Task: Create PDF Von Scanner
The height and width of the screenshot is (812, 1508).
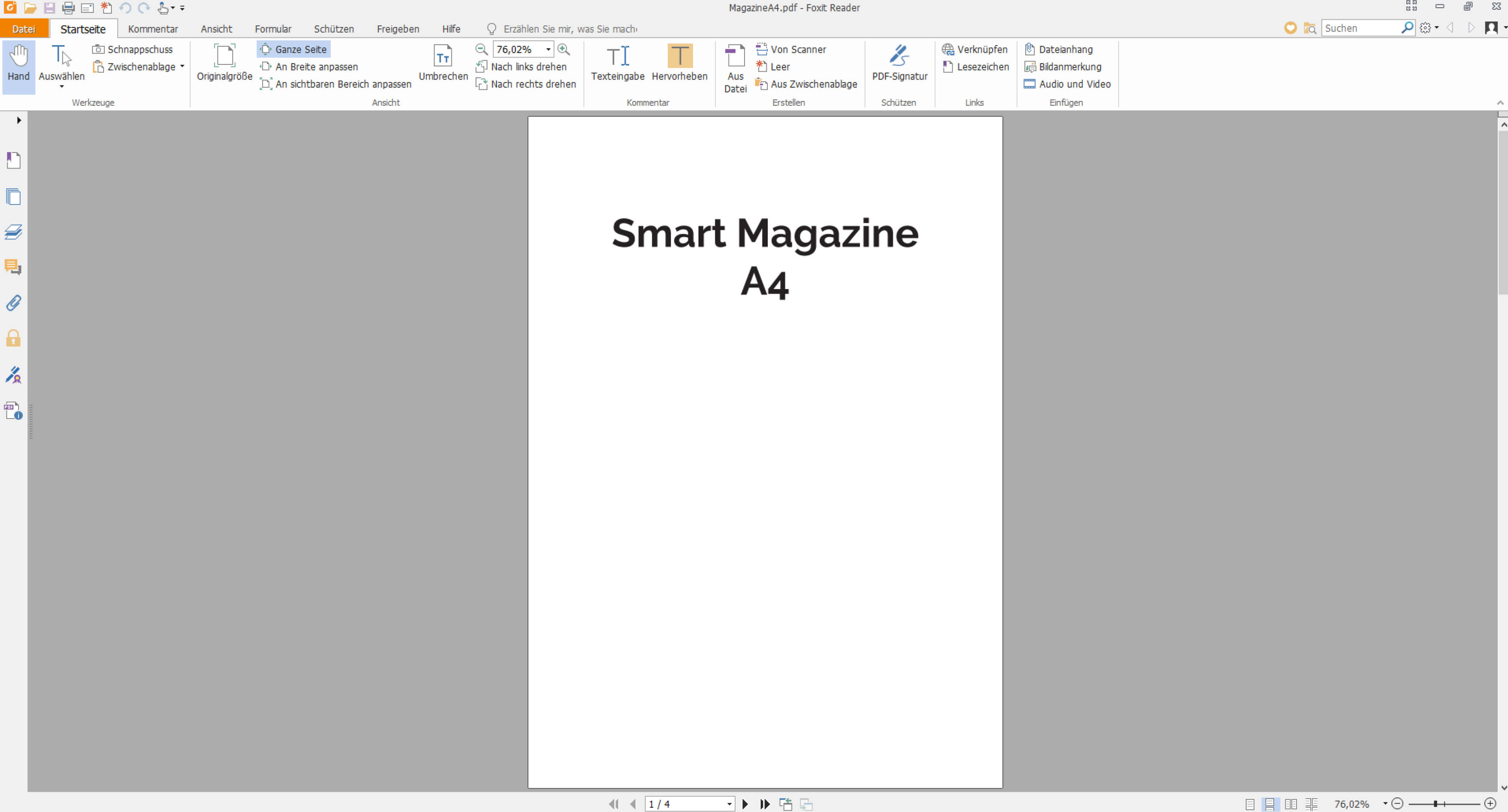Action: coord(791,49)
